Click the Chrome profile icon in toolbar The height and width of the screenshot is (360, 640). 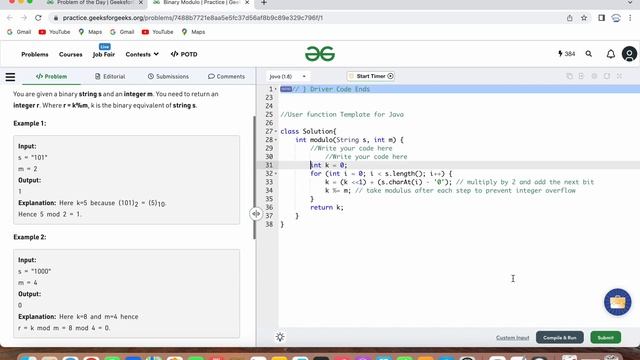pos(616,18)
